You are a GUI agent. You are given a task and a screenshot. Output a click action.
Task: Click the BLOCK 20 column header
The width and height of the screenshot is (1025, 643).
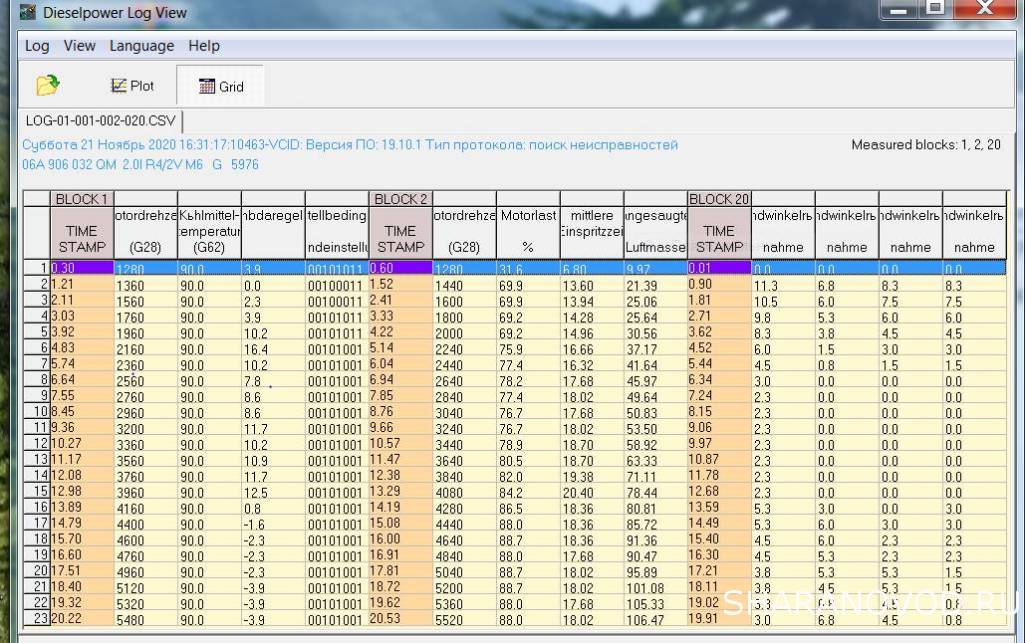[x=718, y=199]
